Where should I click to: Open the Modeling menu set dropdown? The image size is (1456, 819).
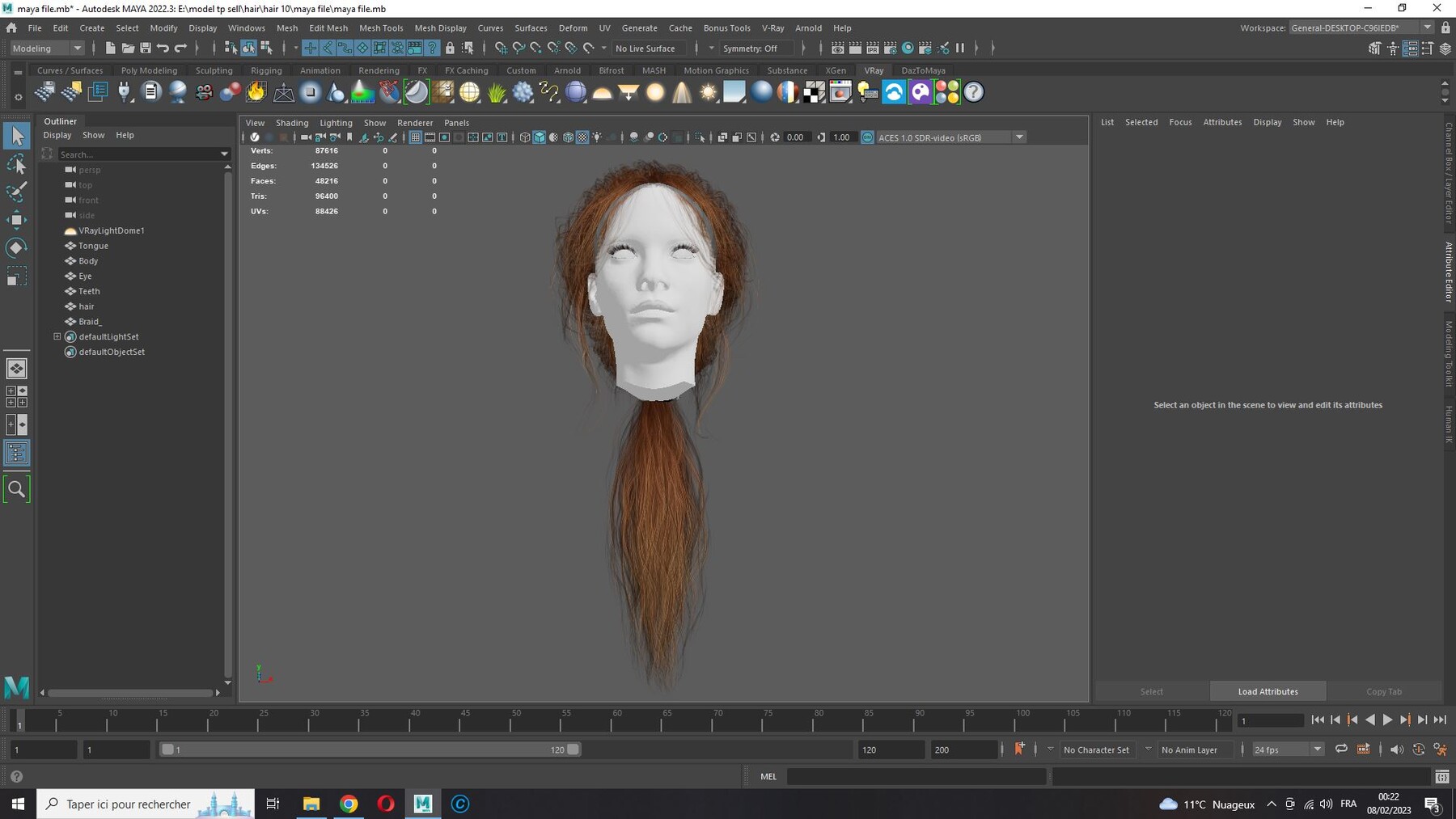pos(46,49)
